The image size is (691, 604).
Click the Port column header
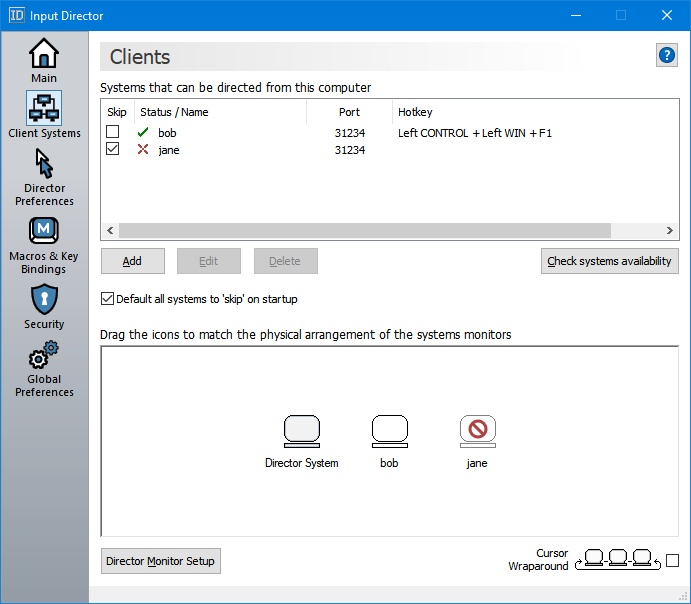[x=349, y=112]
